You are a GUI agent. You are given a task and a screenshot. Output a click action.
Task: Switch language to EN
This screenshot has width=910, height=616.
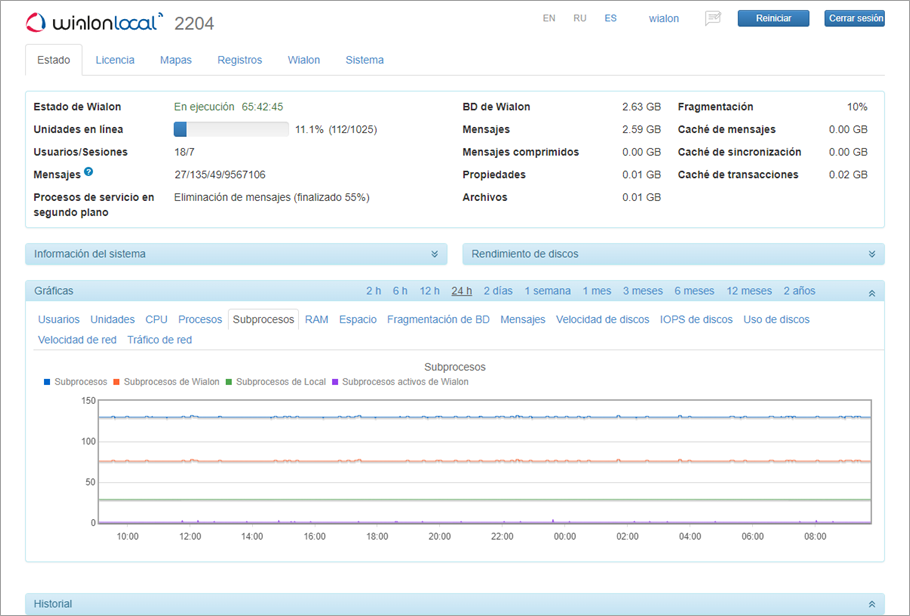pyautogui.click(x=549, y=18)
